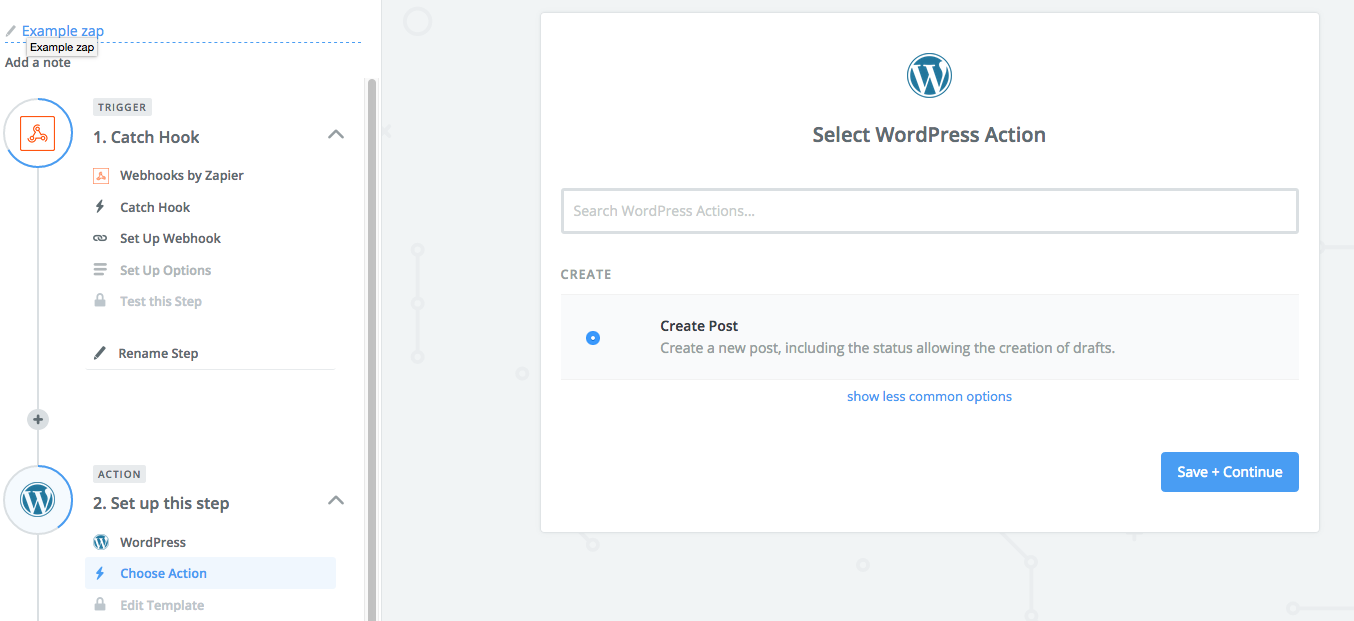1354x621 pixels.
Task: Click the Create Post title text
Action: click(699, 326)
